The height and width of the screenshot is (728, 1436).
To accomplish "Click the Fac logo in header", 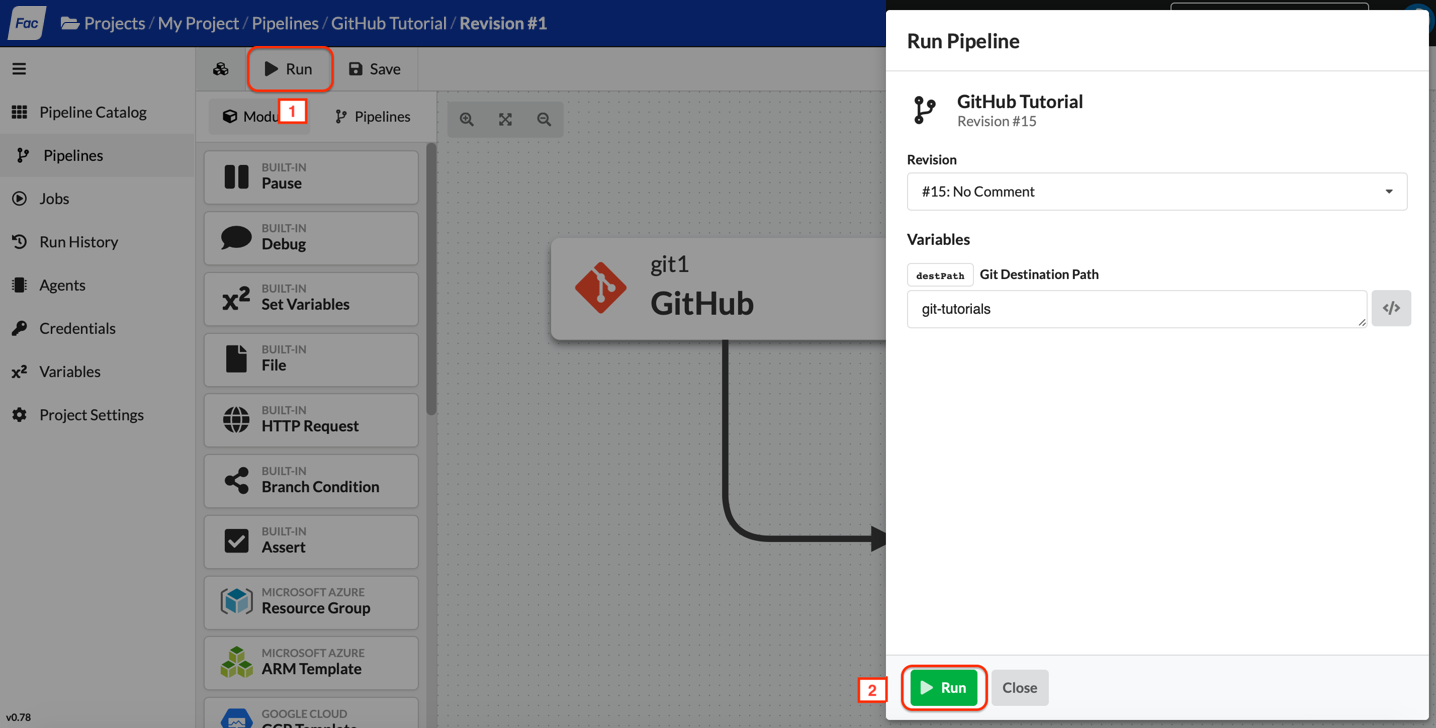I will (26, 23).
